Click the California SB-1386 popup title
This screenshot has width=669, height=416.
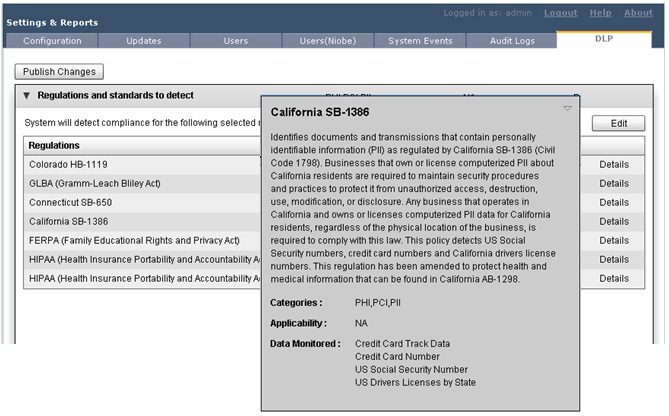[320, 112]
